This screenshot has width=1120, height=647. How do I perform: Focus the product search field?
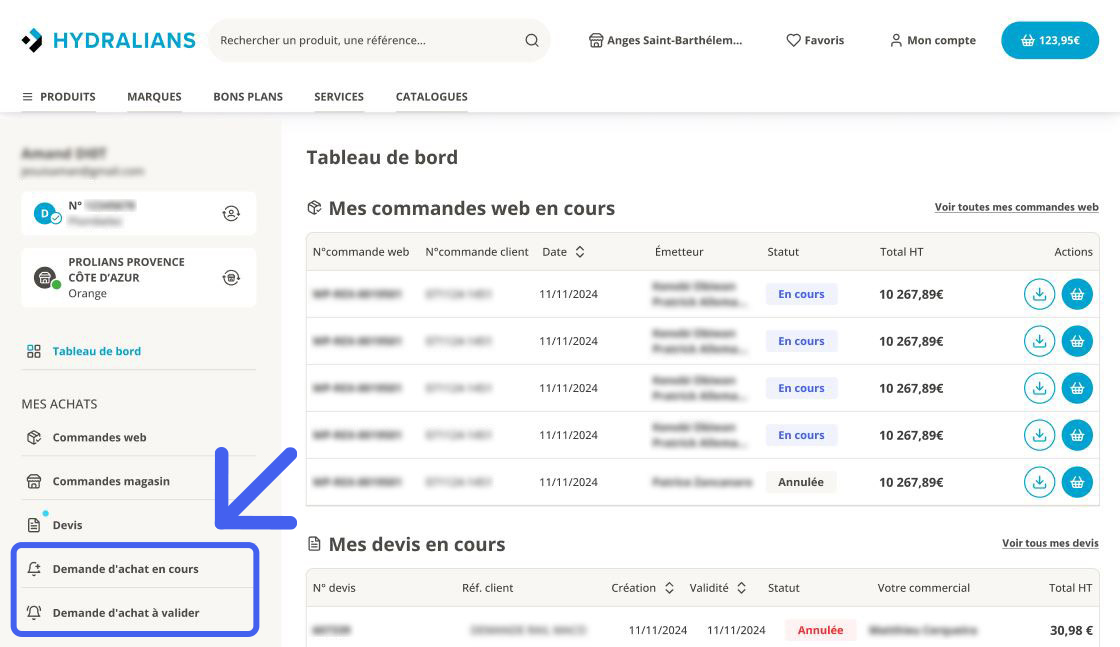tap(379, 41)
